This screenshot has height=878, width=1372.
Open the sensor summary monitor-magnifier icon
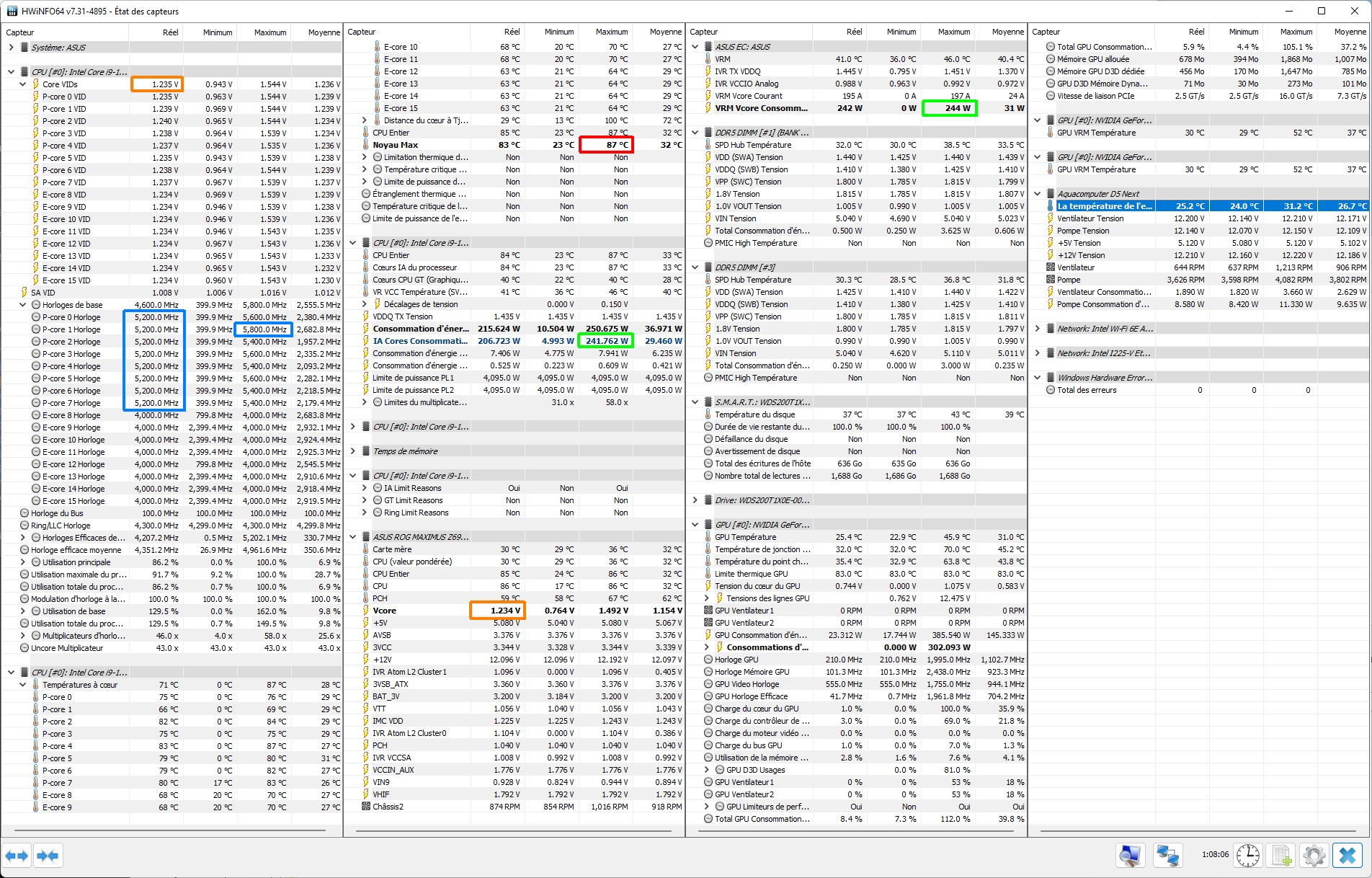point(1130,856)
